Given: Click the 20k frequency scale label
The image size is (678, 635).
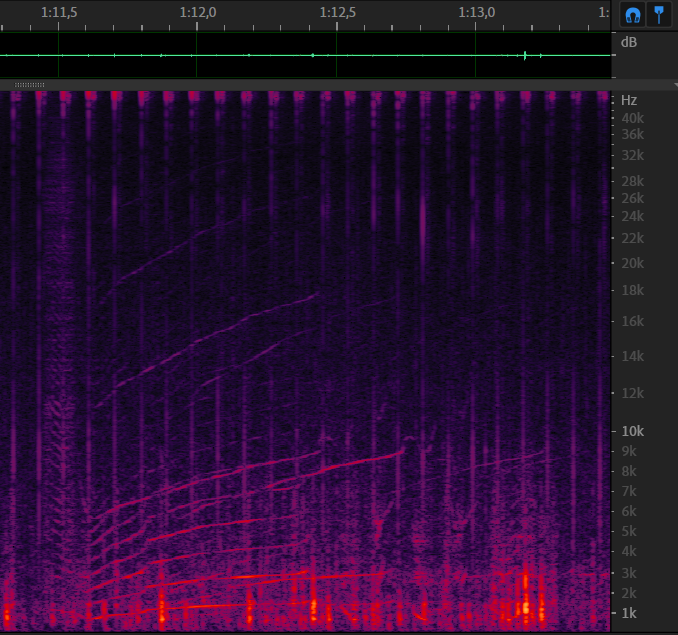Looking at the screenshot, I should pos(633,263).
